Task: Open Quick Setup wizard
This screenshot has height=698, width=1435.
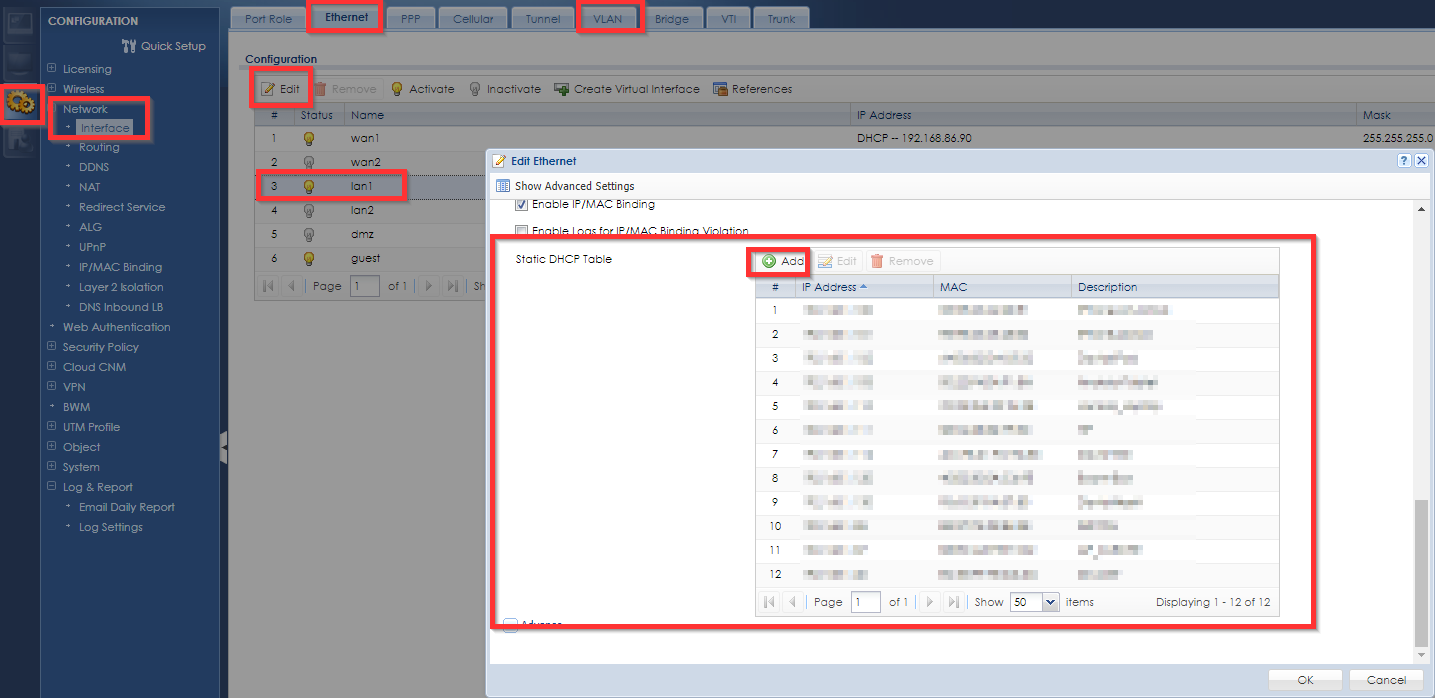Action: click(x=163, y=46)
